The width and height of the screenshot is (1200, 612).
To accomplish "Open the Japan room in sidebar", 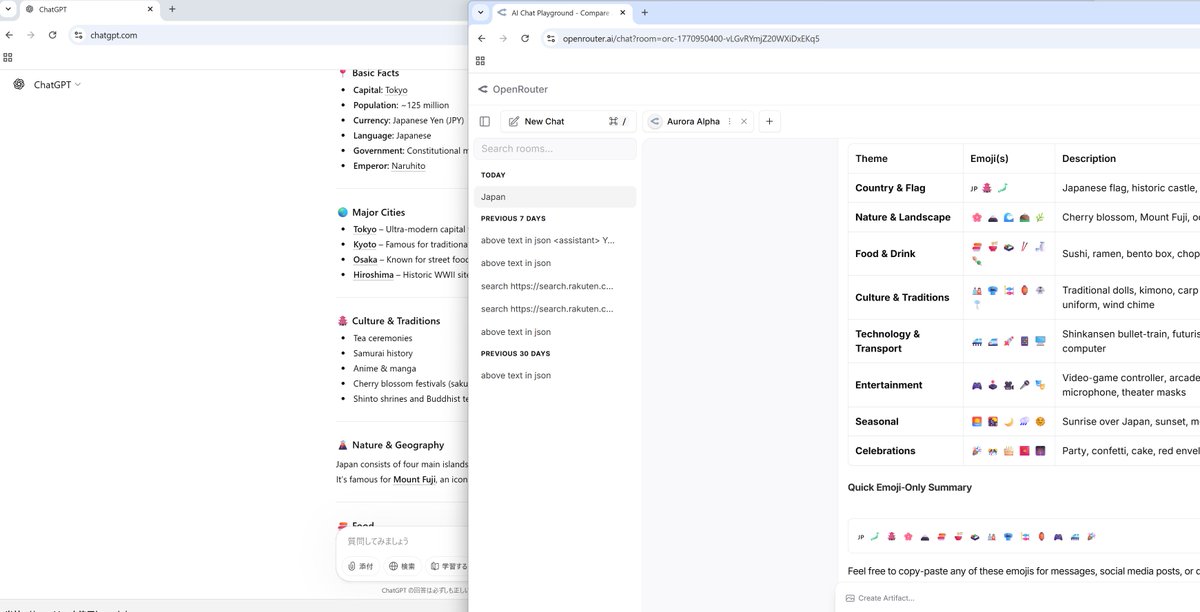I will point(555,197).
